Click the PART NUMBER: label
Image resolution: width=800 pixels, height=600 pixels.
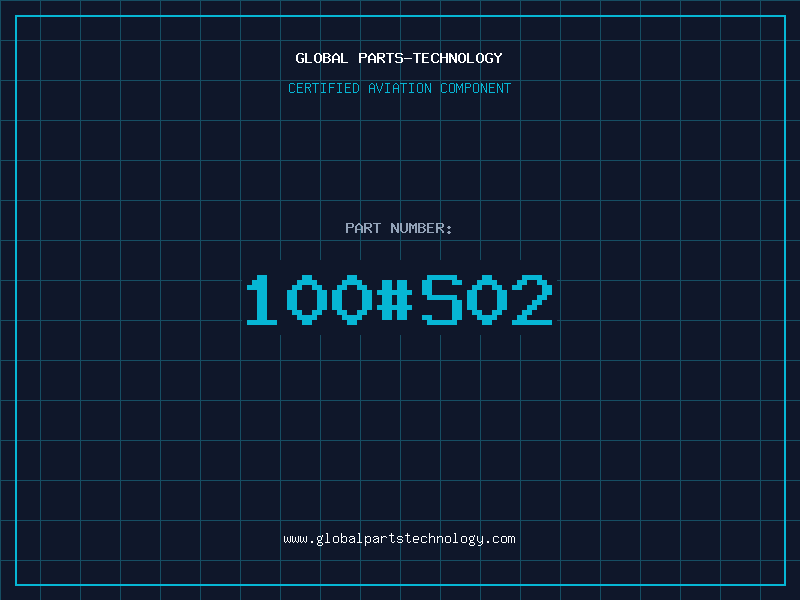399,228
